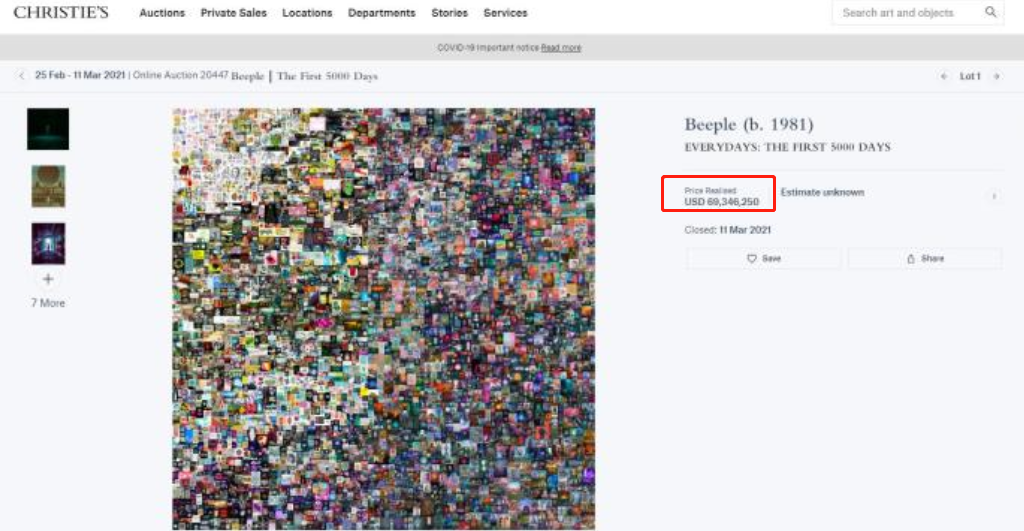Screen dimensions: 1024x531
Task: Click the Estimate unknown text
Action: (822, 192)
